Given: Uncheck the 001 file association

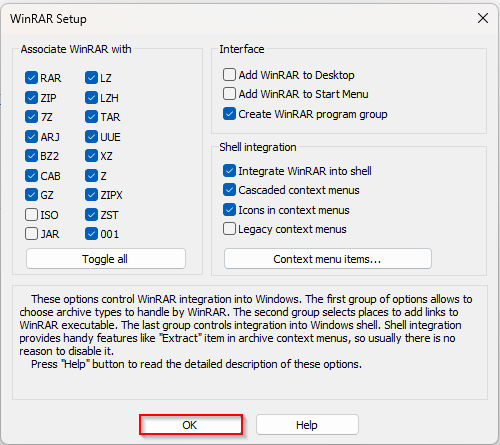Looking at the screenshot, I should tap(91, 234).
